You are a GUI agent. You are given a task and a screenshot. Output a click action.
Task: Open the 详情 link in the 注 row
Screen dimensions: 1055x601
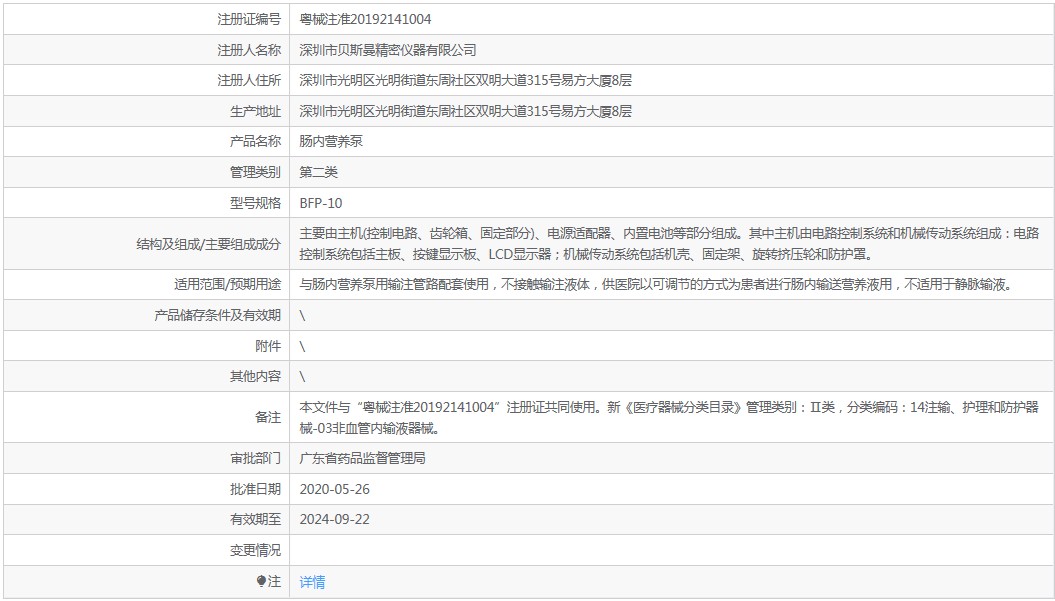[x=312, y=582]
